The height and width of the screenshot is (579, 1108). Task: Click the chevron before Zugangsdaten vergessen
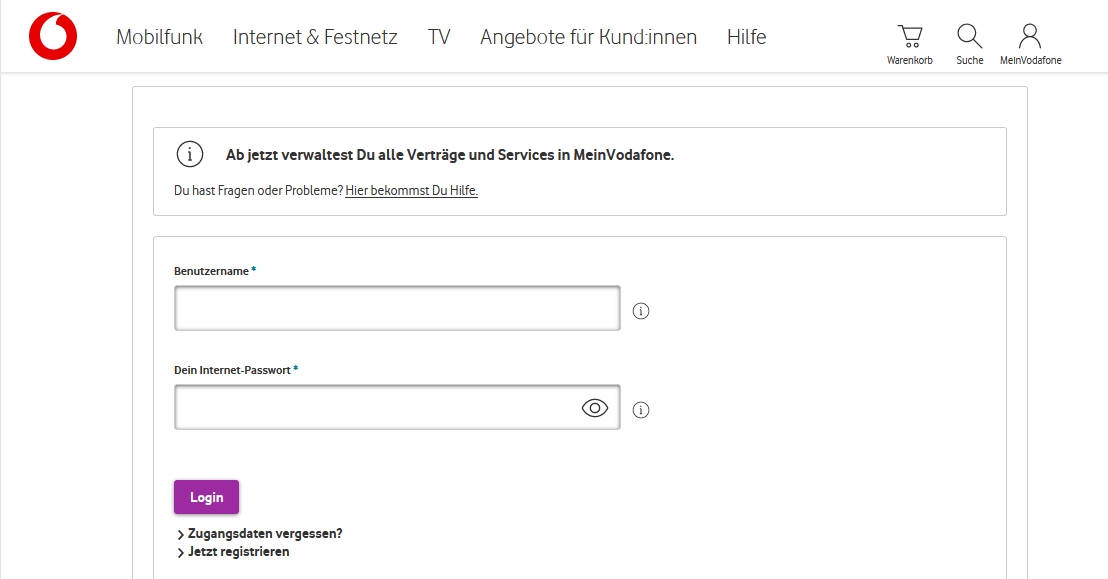tap(181, 533)
